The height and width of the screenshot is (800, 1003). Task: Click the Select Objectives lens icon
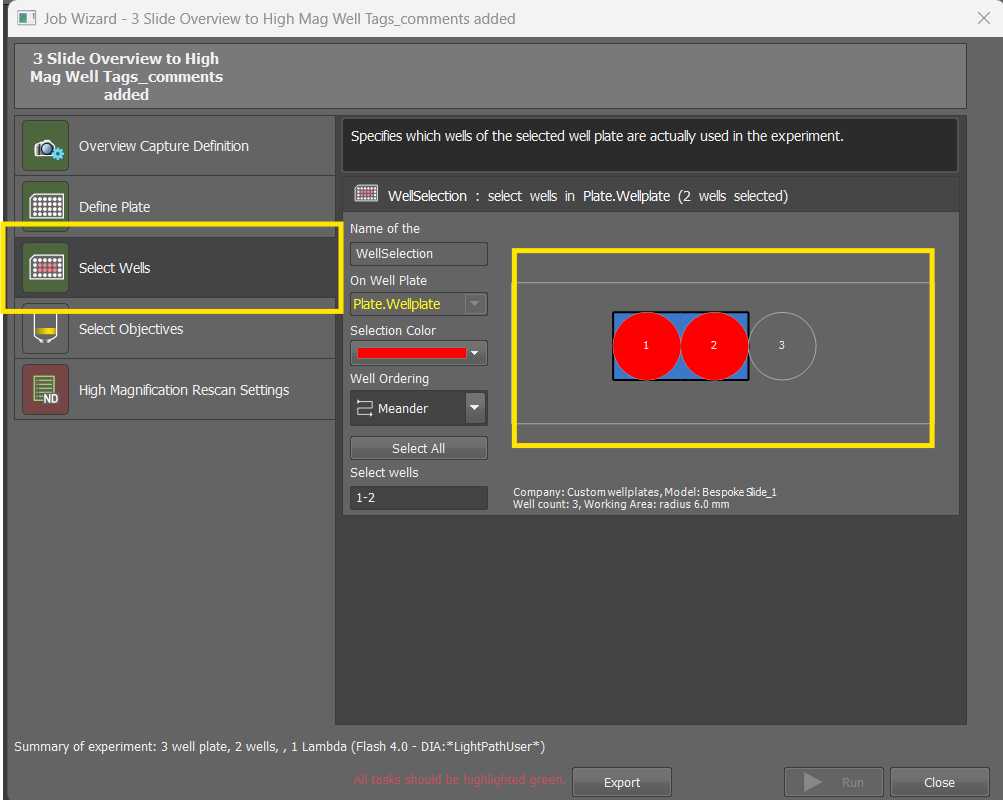click(45, 329)
